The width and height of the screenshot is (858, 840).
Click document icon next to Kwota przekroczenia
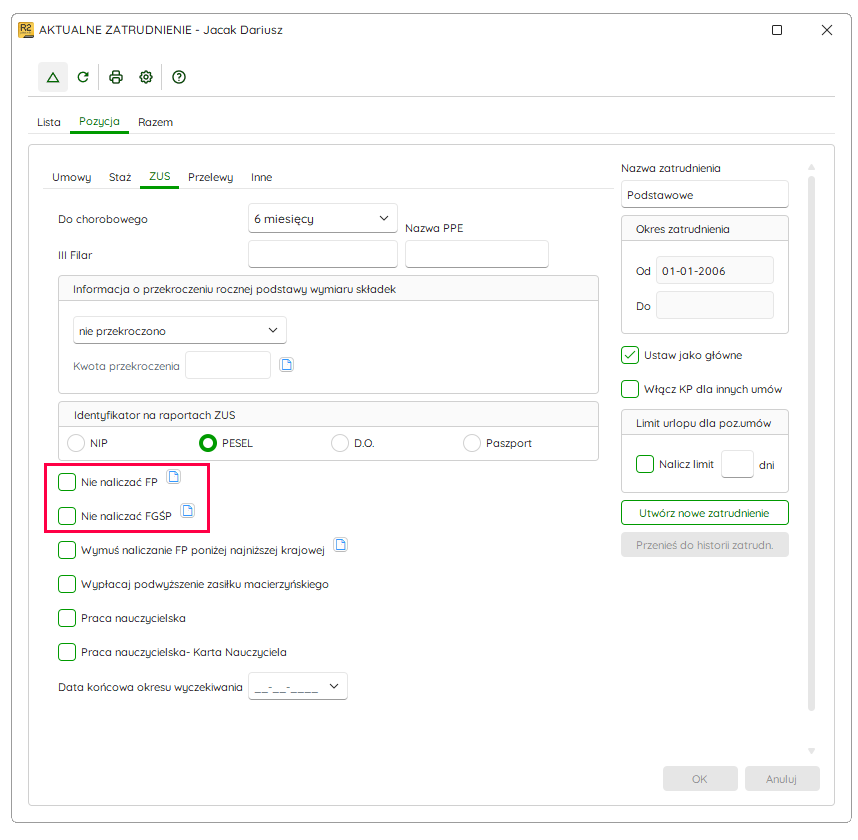click(x=286, y=364)
